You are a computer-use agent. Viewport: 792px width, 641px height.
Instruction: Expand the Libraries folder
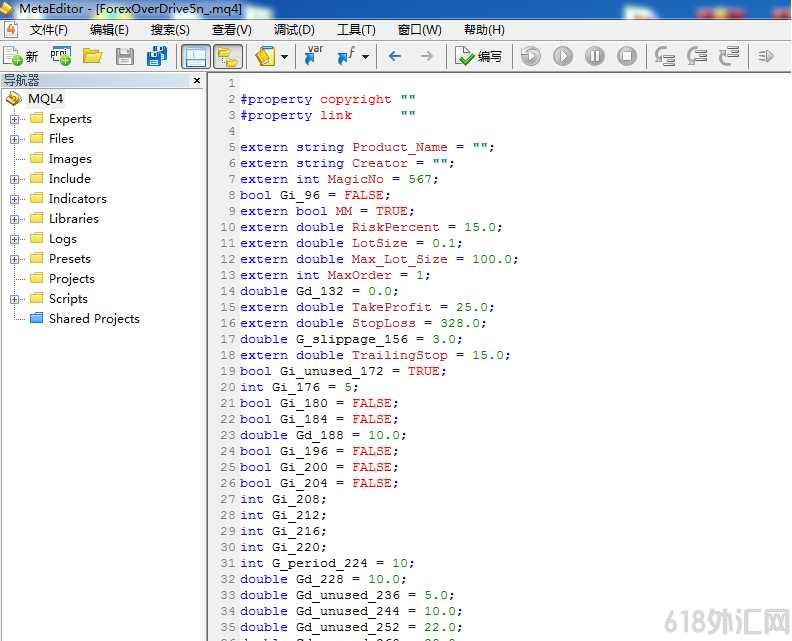14,219
